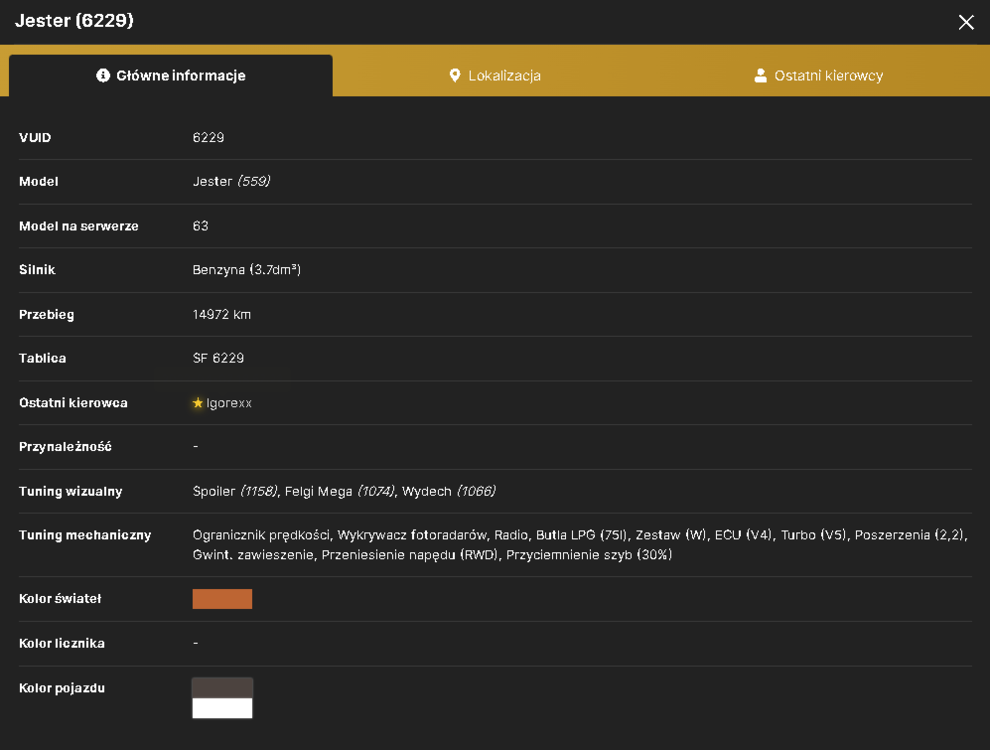Image resolution: width=990 pixels, height=750 pixels.
Task: Click the model value Jester (559)
Action: coord(231,182)
